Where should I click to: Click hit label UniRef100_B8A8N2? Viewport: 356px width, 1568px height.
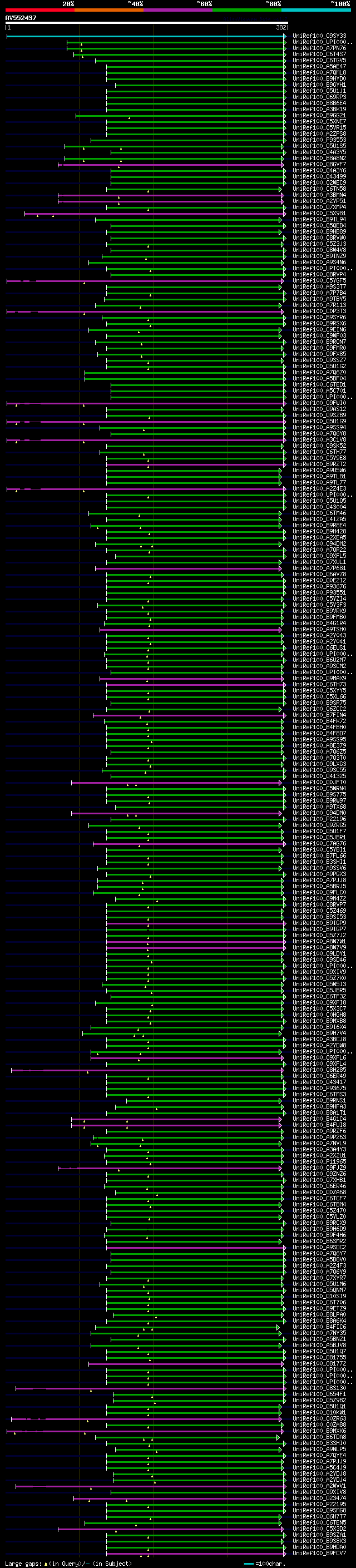click(319, 159)
